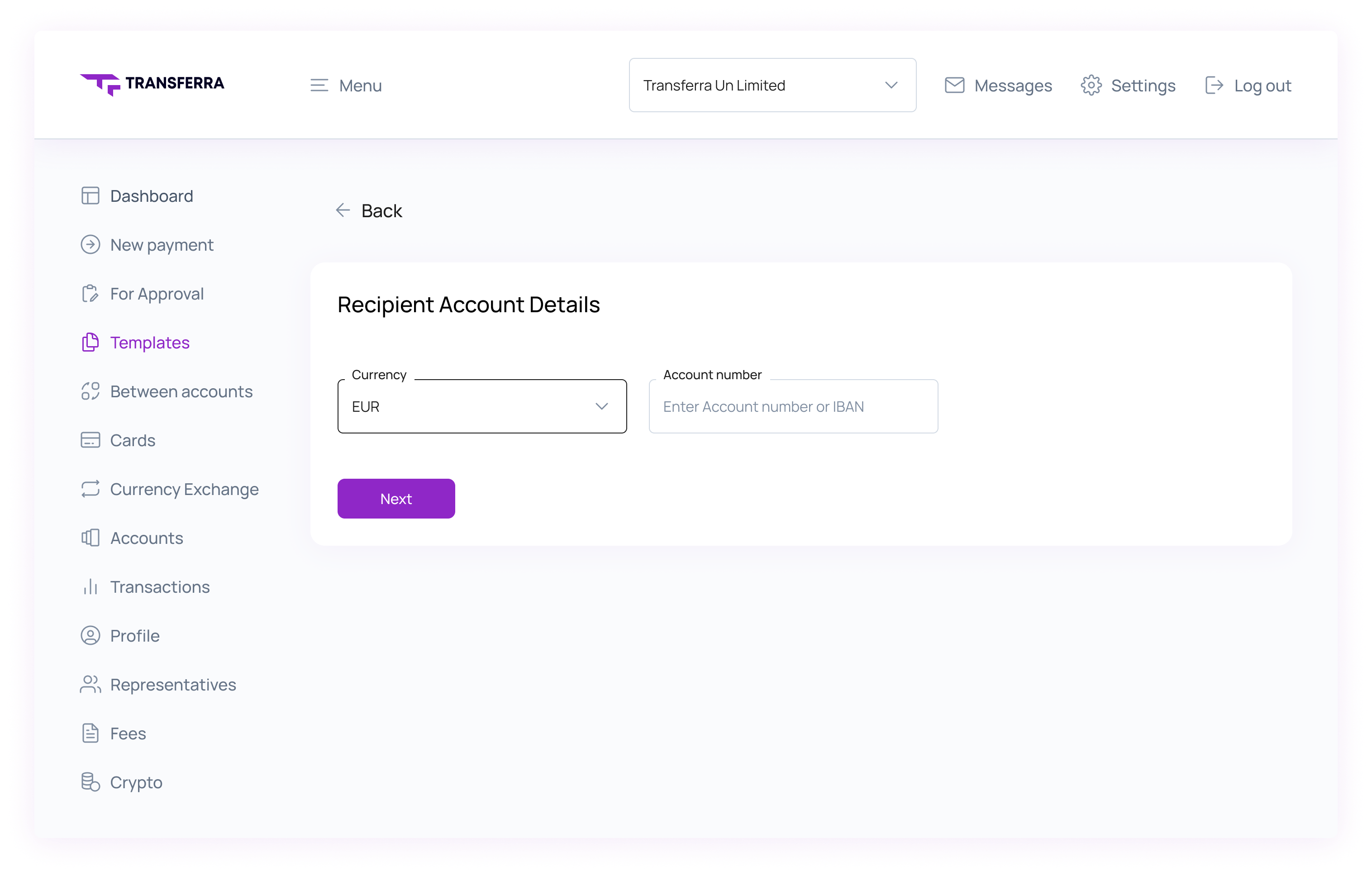
Task: Open the Transferra Un Limited company dropdown
Action: pos(772,86)
